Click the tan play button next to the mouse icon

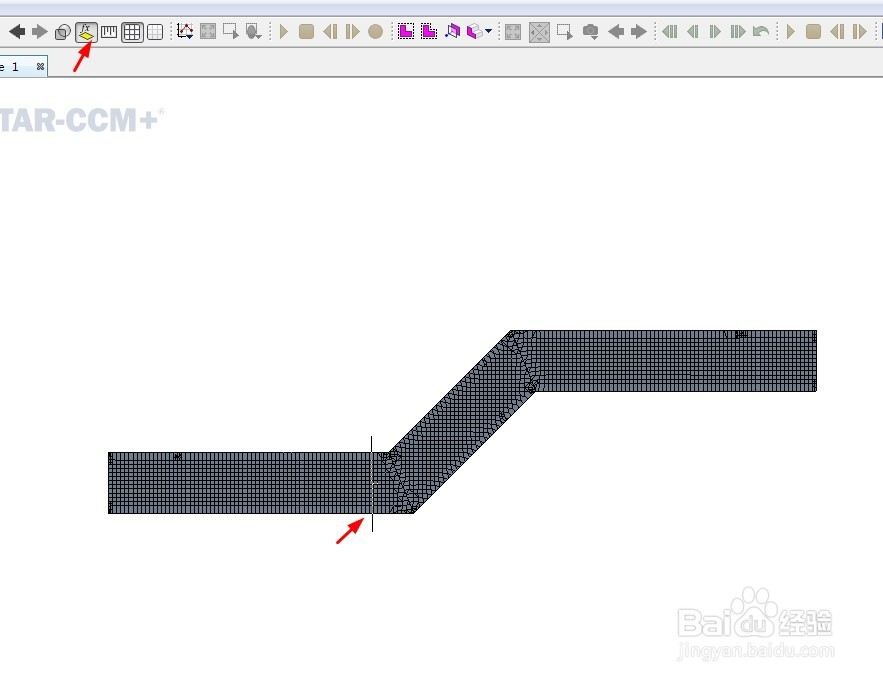284,32
